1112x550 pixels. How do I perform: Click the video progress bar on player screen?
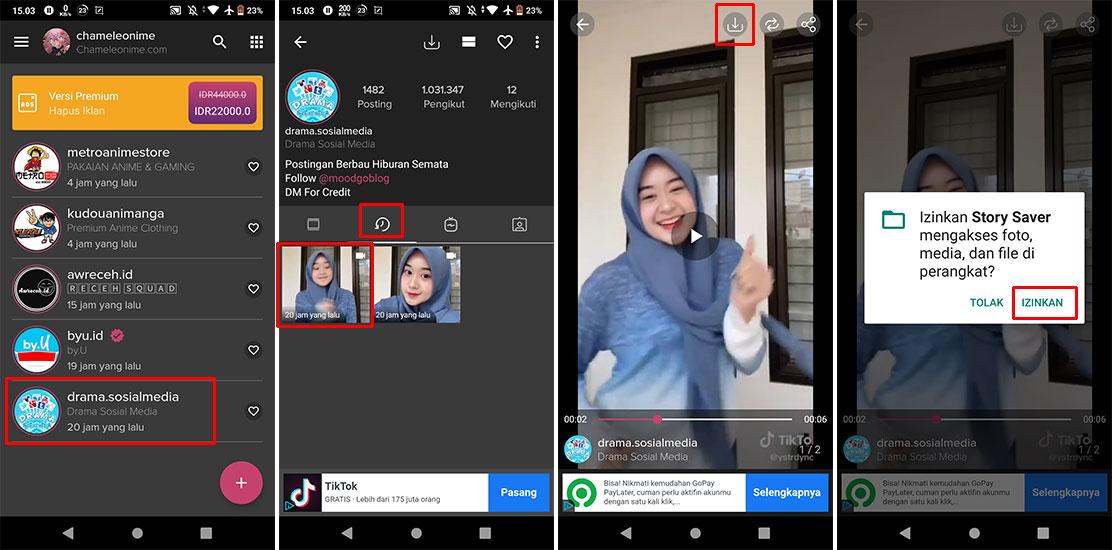[x=695, y=420]
